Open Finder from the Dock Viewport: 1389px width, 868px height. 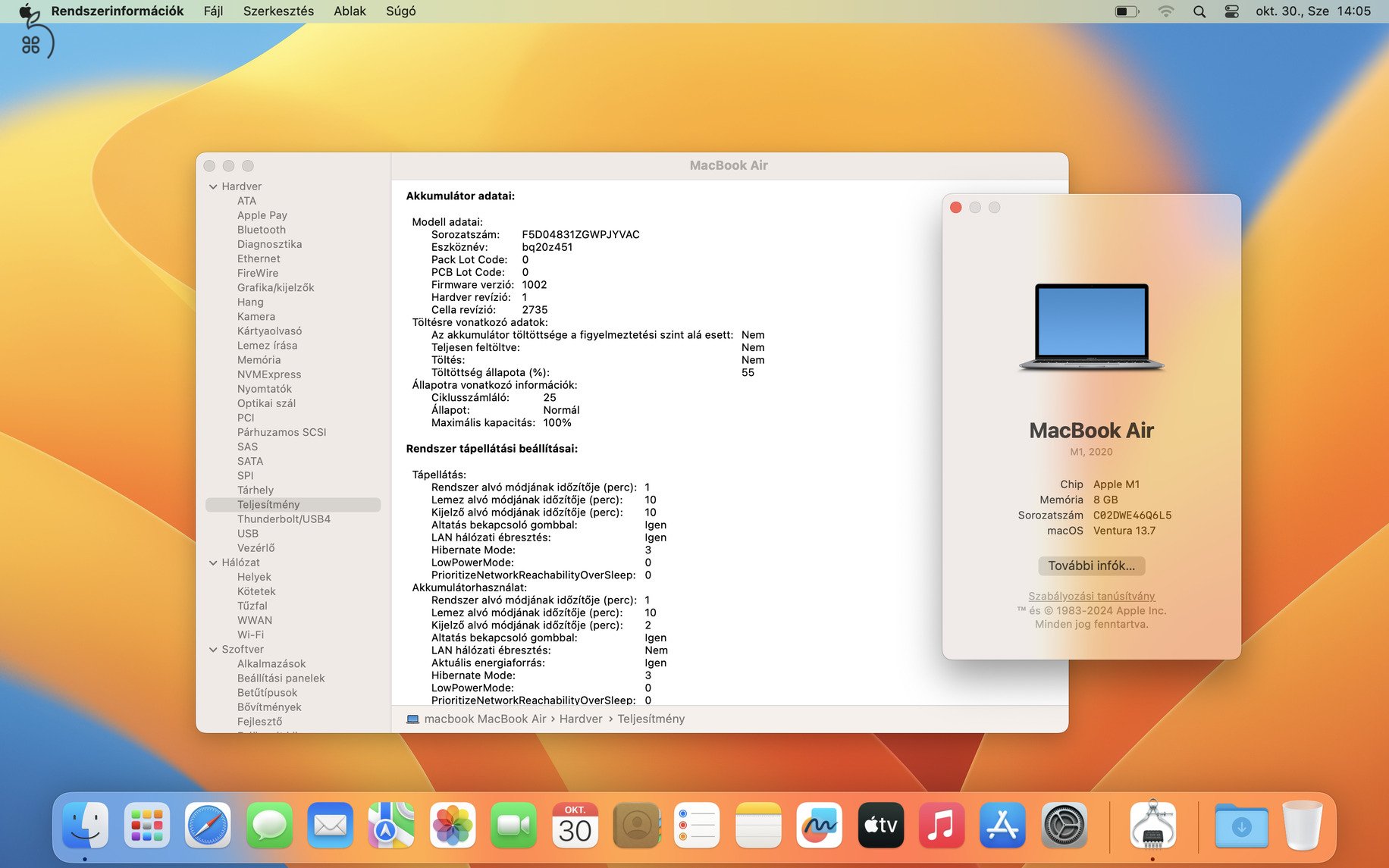coord(86,825)
